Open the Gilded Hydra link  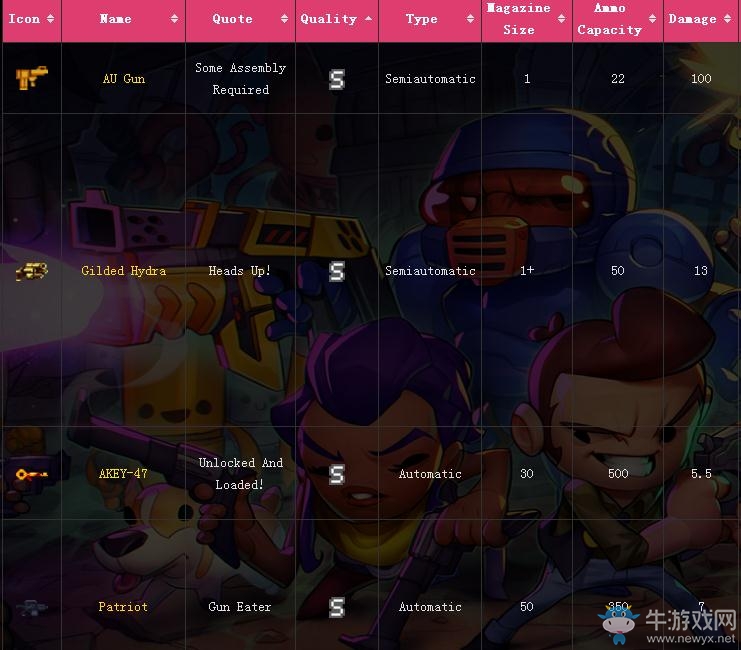[x=123, y=271]
